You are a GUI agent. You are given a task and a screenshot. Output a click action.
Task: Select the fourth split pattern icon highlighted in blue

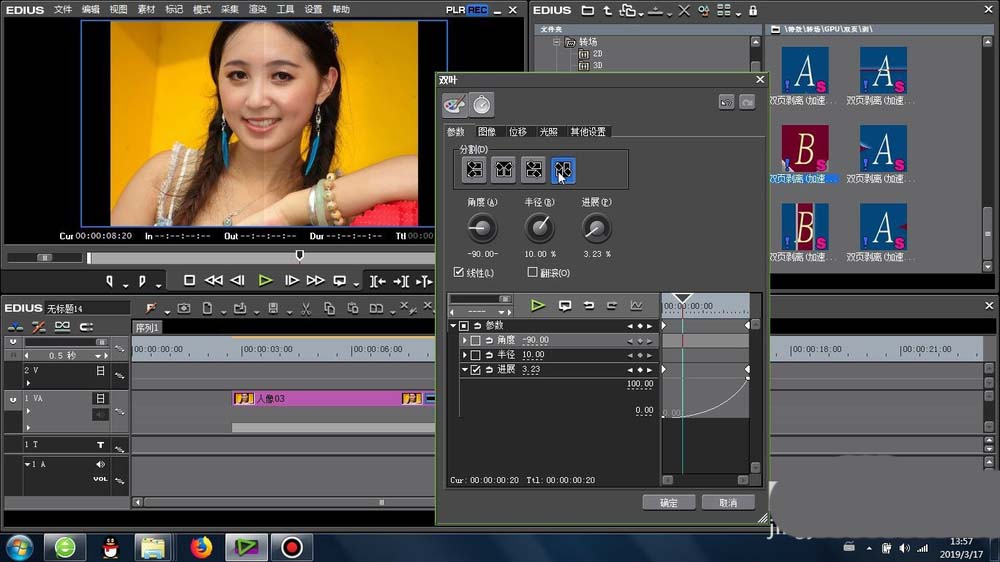562,170
